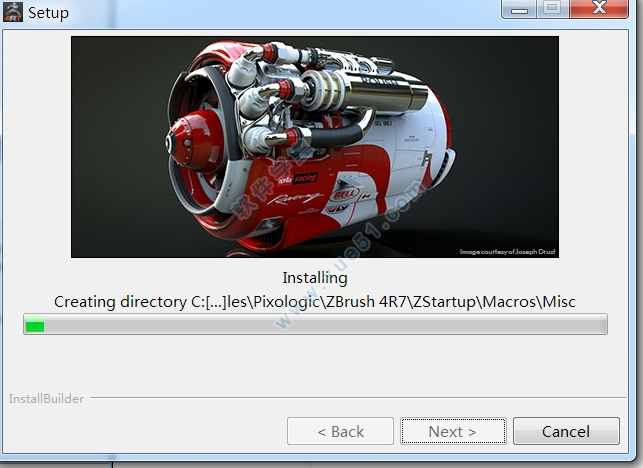Click the separator line beside InstallBuilder
Image resolution: width=643 pixels, height=468 pixels.
(x=360, y=398)
